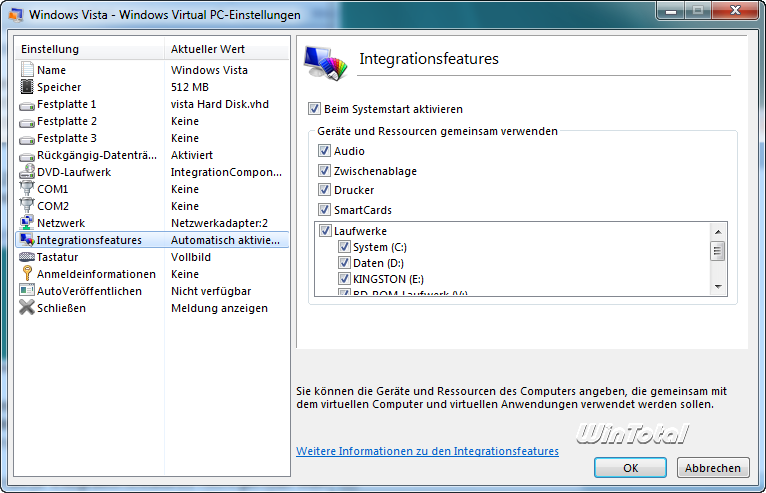Image resolution: width=766 pixels, height=493 pixels.
Task: Select Festplatte 2 in the list
Action: coord(152,121)
